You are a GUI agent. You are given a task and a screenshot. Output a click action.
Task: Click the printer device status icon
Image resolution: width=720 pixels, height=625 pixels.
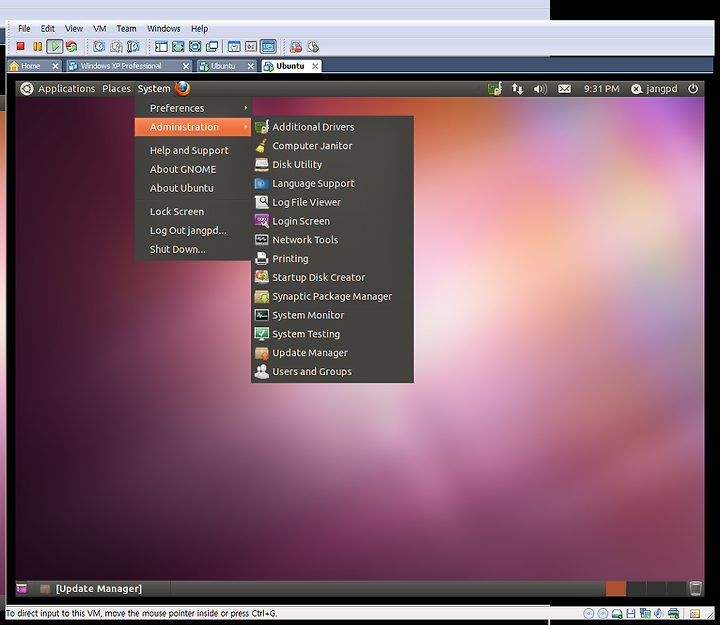673,614
